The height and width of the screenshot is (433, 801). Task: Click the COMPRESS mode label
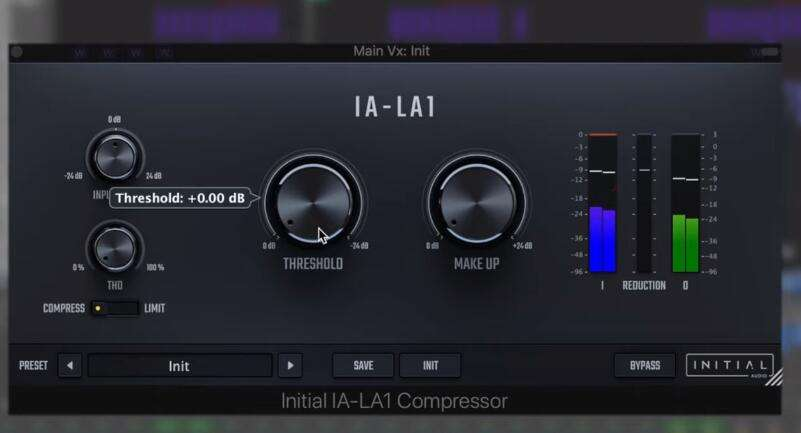click(x=64, y=308)
